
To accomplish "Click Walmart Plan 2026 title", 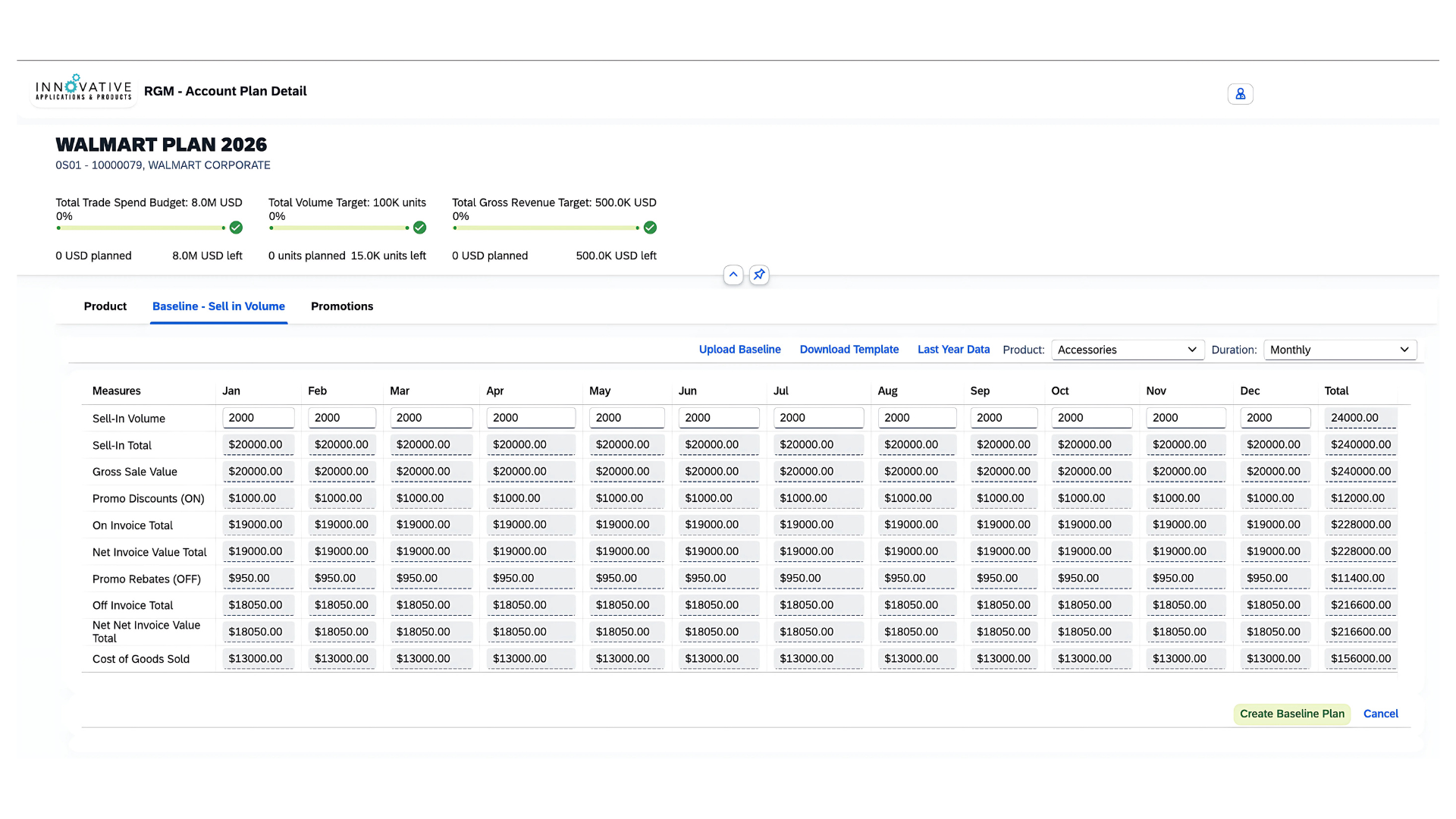I will tap(161, 145).
